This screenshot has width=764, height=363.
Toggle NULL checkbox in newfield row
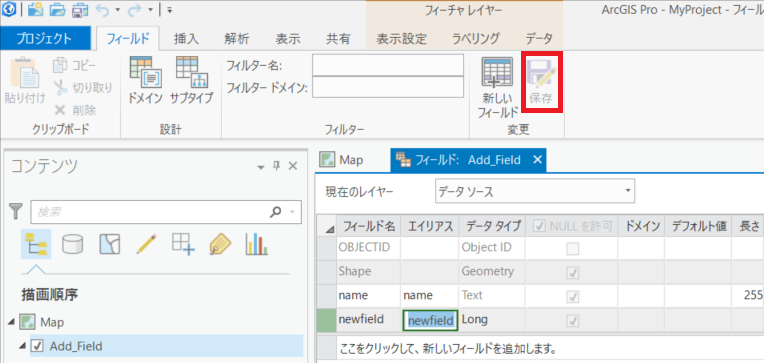573,321
